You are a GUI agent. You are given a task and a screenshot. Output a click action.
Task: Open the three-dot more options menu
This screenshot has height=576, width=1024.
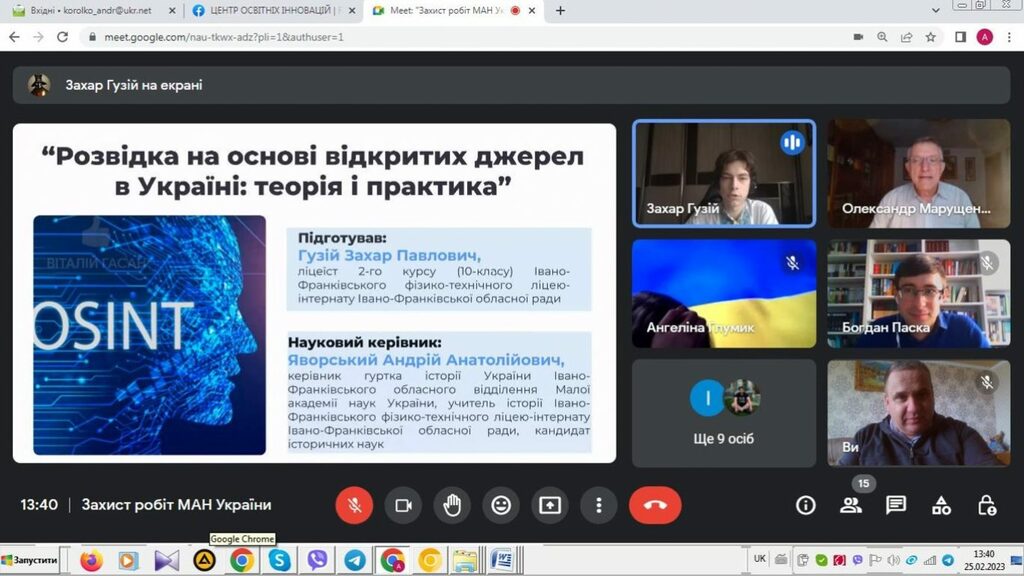pyautogui.click(x=598, y=505)
